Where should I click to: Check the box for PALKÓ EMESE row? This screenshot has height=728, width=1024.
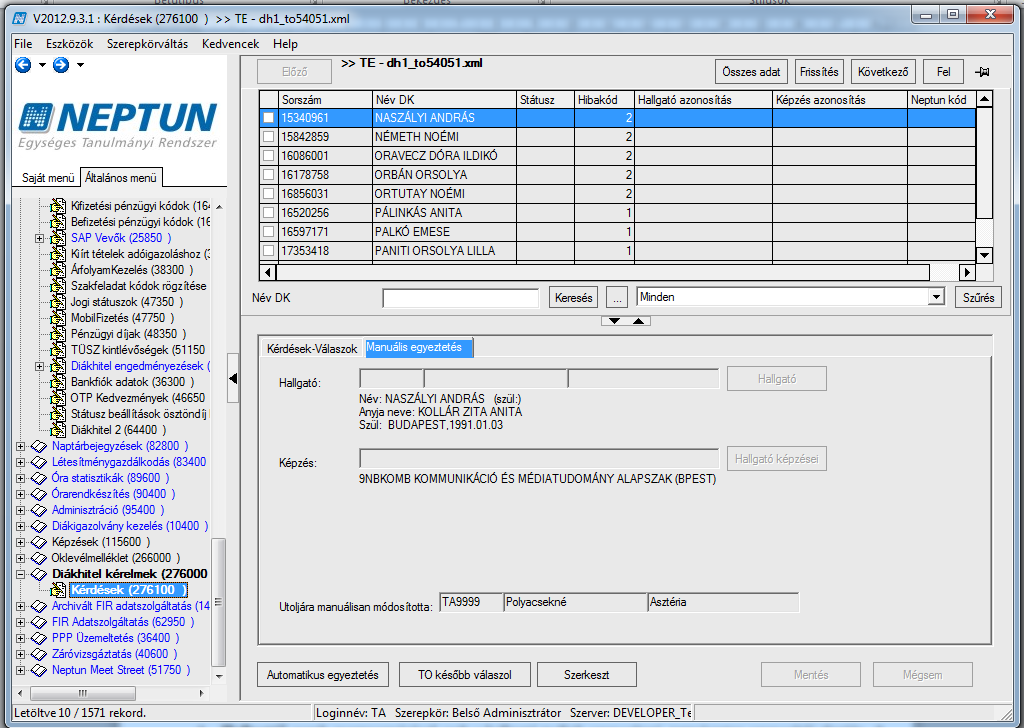268,232
